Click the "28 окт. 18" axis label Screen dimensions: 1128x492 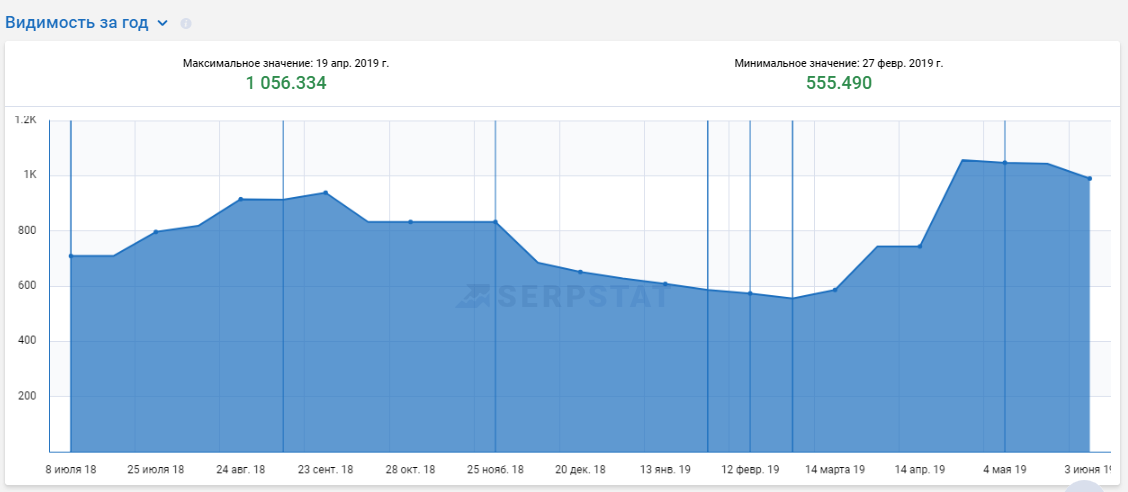410,470
